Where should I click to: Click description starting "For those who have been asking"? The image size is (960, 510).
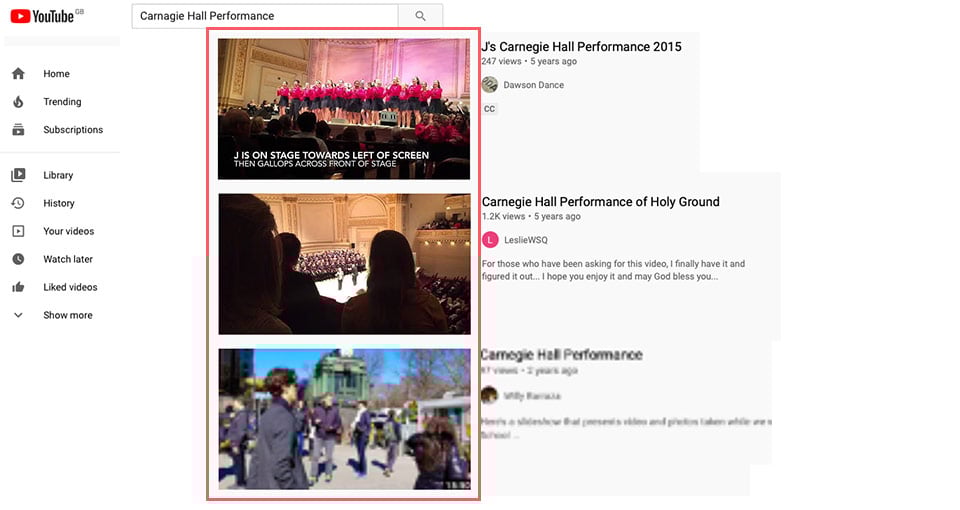tap(613, 270)
